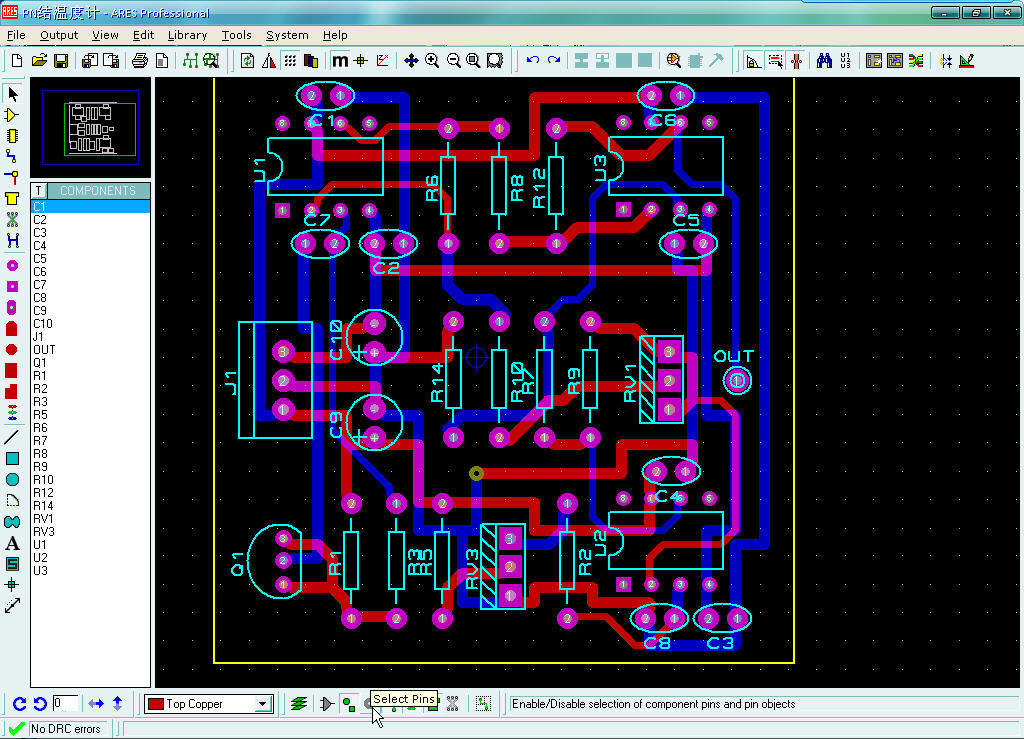
Task: Pan the view with the blue arrows icon
Action: click(411, 61)
